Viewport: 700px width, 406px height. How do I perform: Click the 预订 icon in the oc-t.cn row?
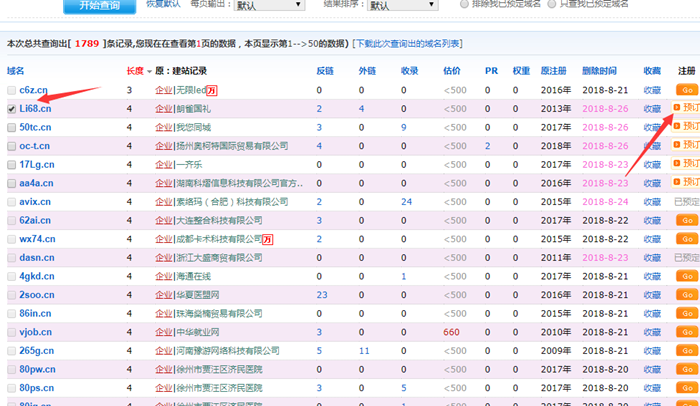(x=687, y=146)
